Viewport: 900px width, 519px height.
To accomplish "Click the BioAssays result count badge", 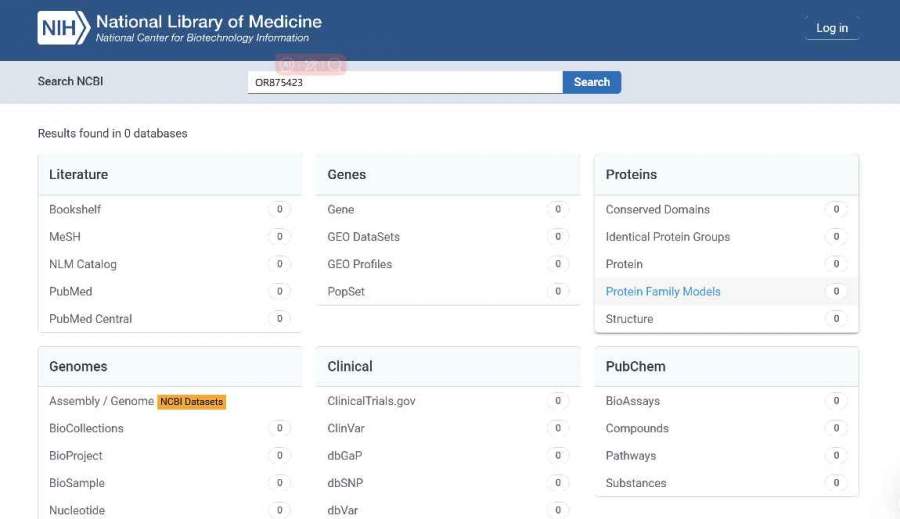I will tap(836, 401).
